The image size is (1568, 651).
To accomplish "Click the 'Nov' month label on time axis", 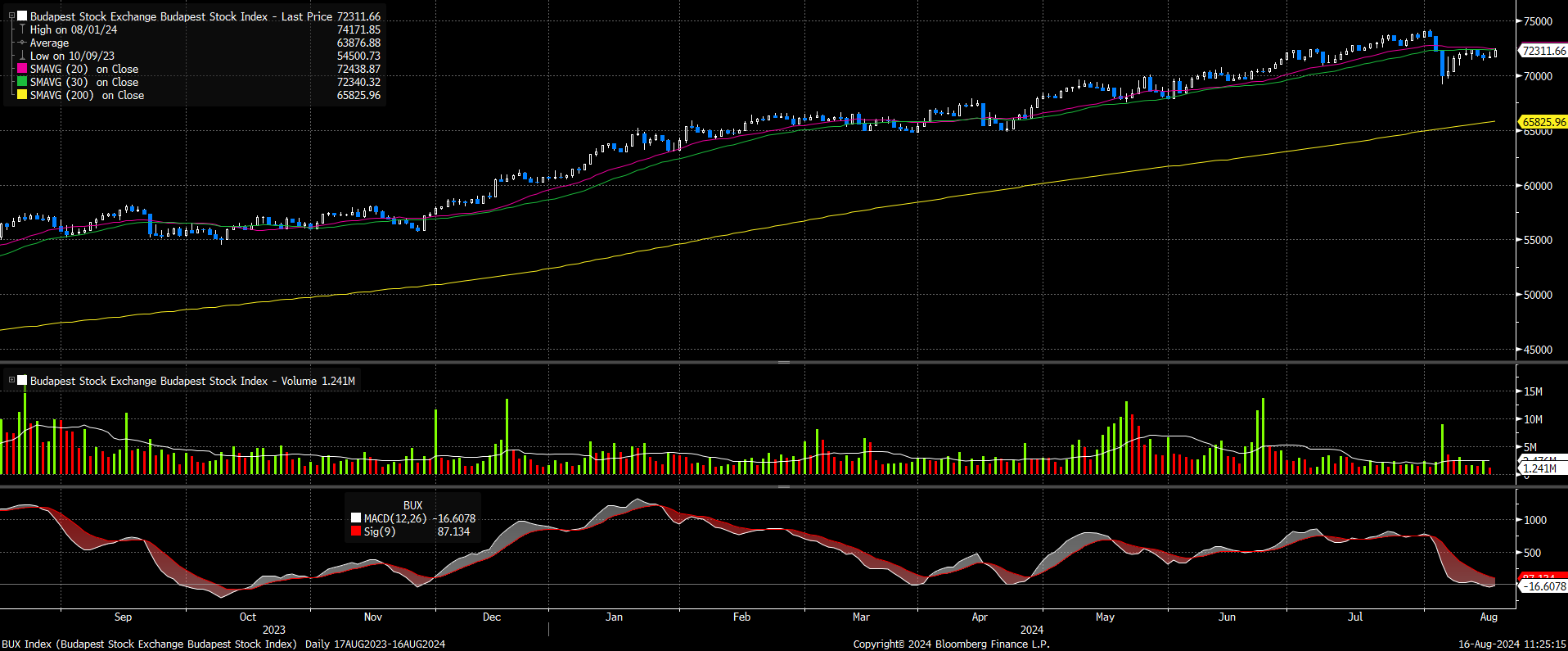I will 372,617.
